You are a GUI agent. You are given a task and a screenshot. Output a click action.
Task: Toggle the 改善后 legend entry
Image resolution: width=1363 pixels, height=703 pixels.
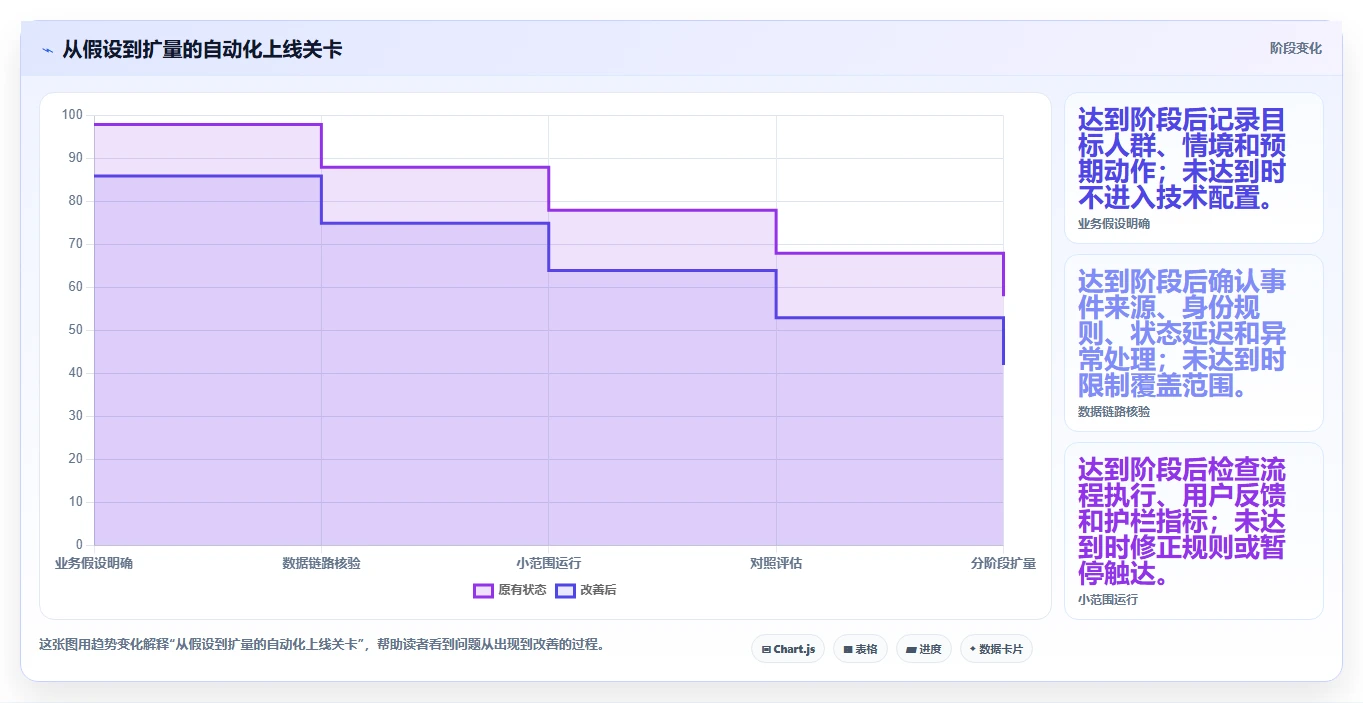pyautogui.click(x=586, y=590)
